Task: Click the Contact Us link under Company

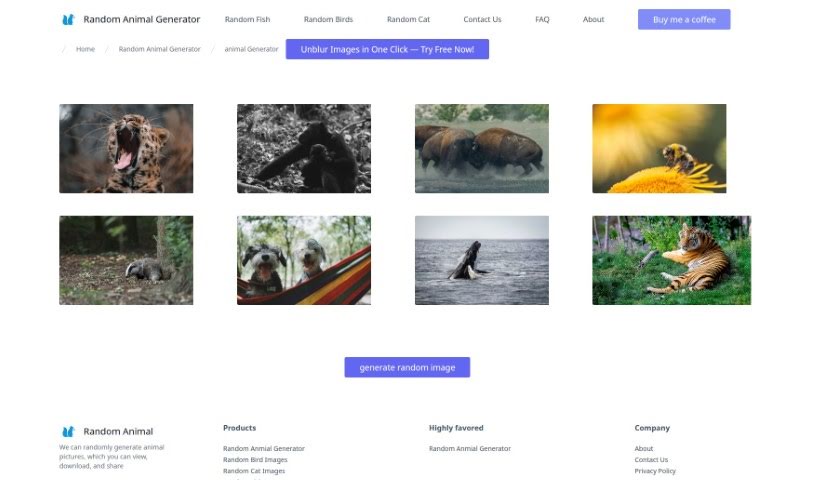Action: (x=651, y=460)
